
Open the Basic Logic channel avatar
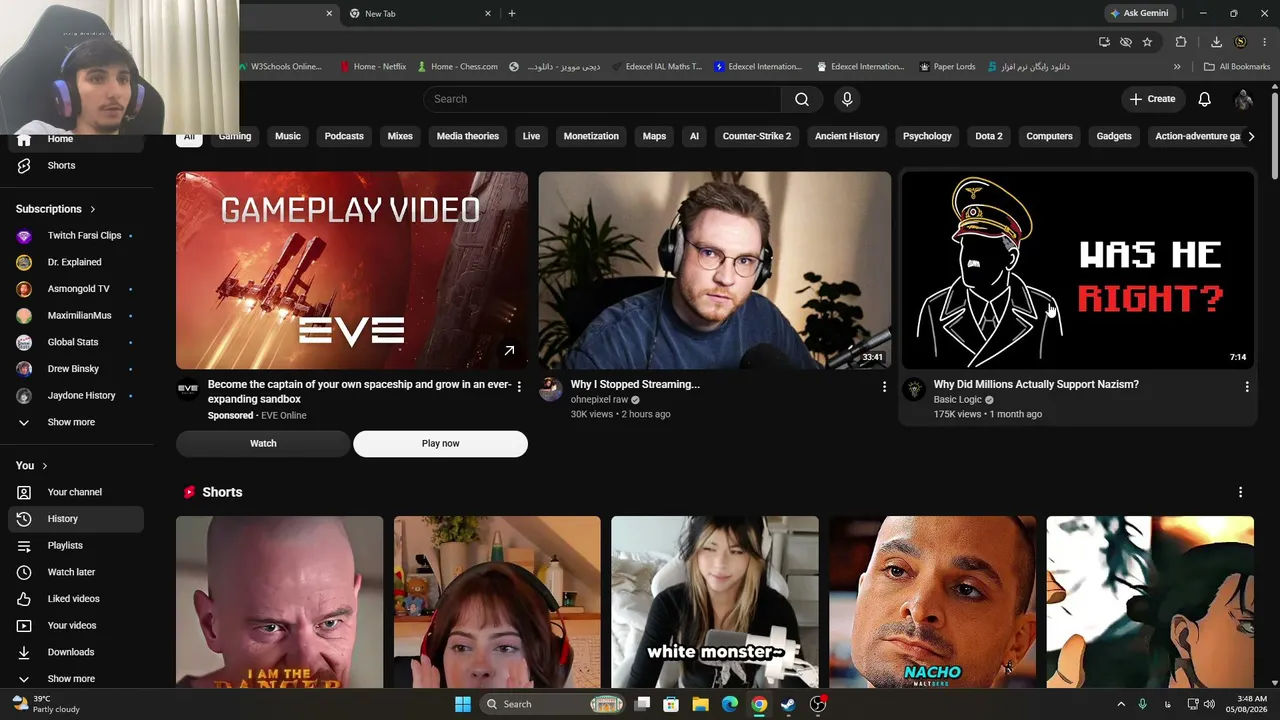914,390
